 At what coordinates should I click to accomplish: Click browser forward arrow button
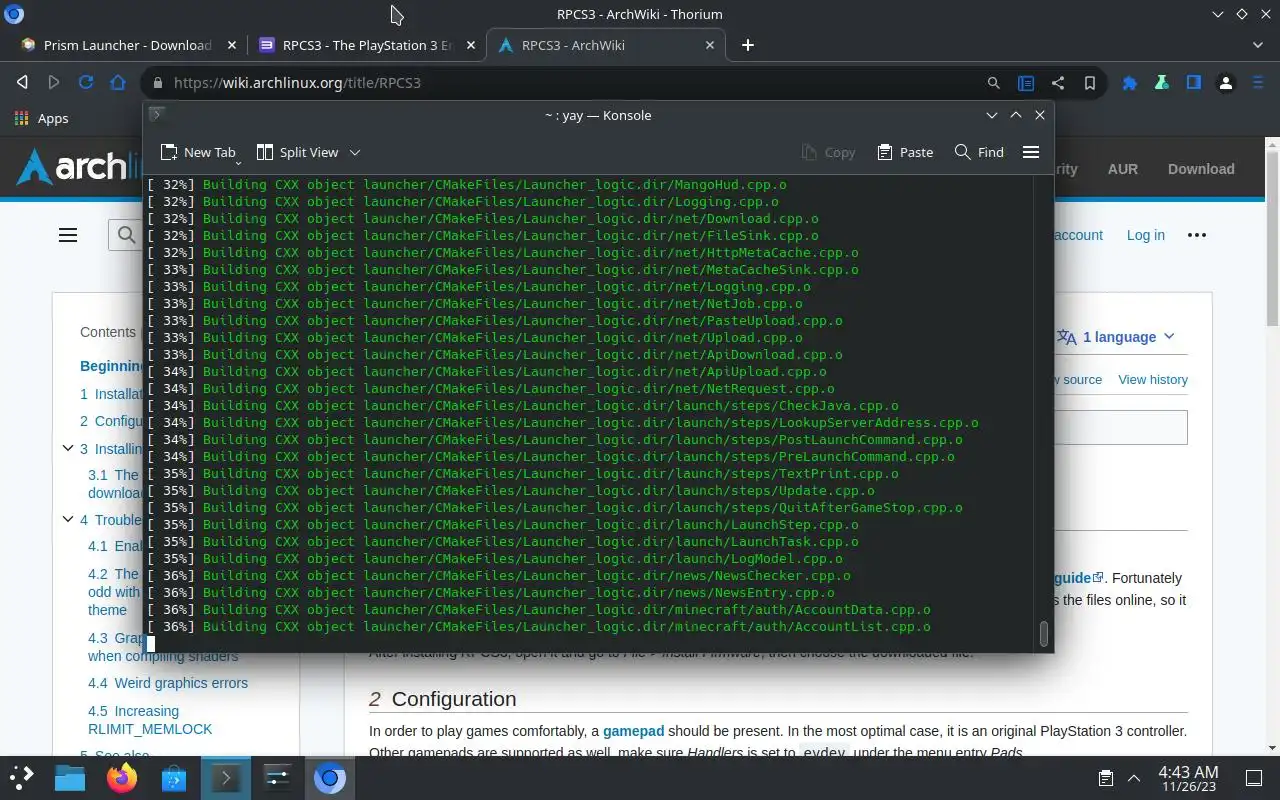54,83
